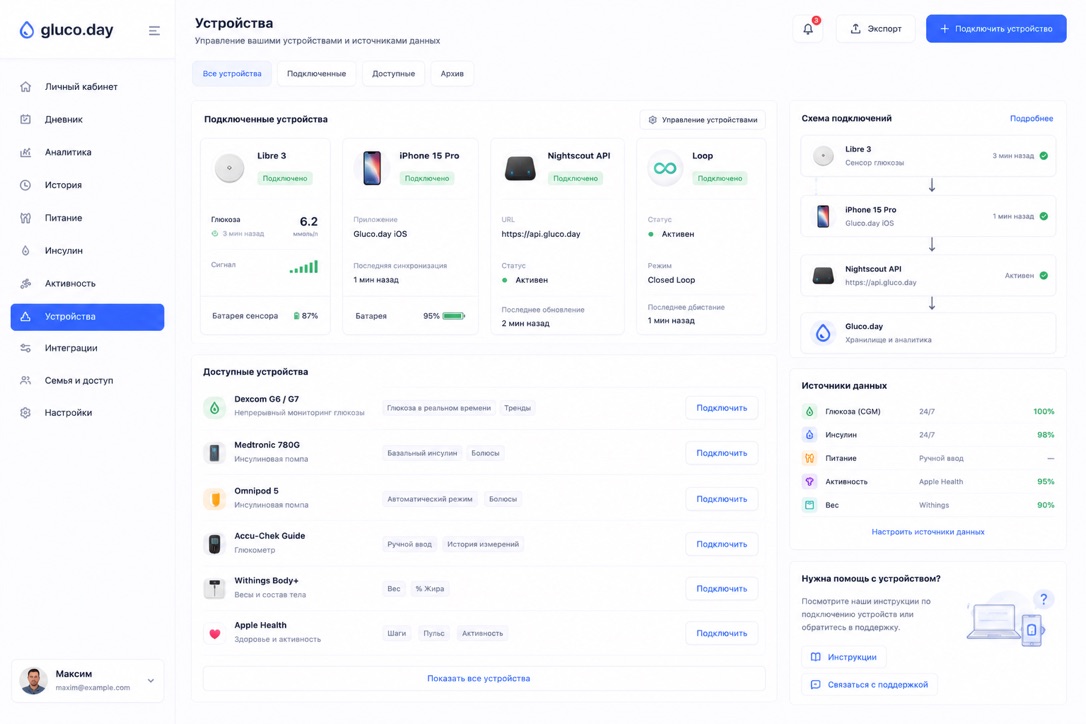Click the glucose value 6.2

pyautogui.click(x=308, y=222)
